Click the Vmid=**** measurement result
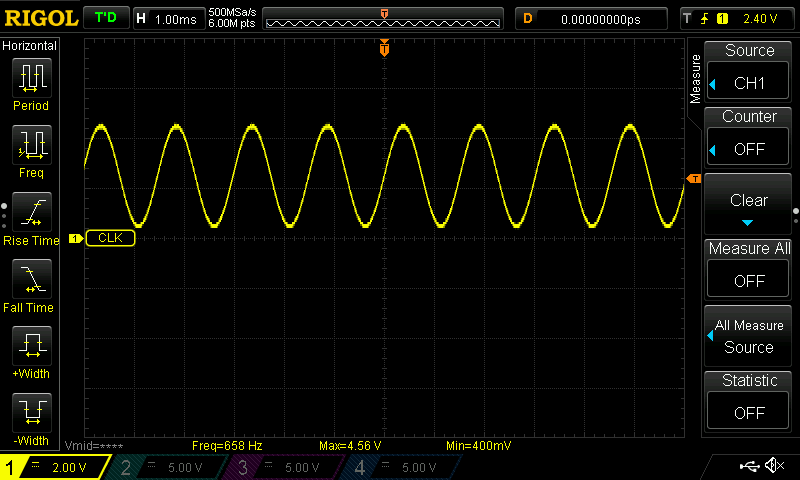This screenshot has height=480, width=800. click(x=94, y=446)
